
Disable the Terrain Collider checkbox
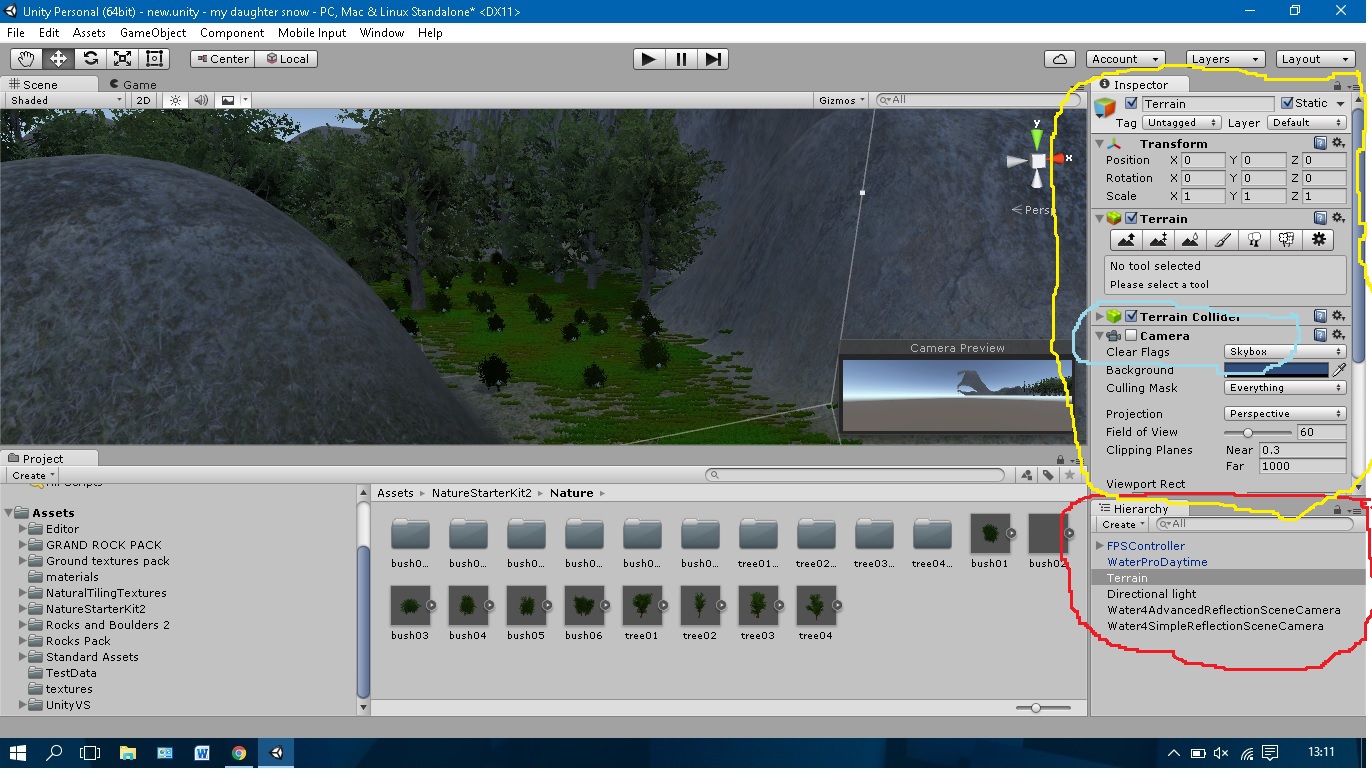[x=1131, y=317]
